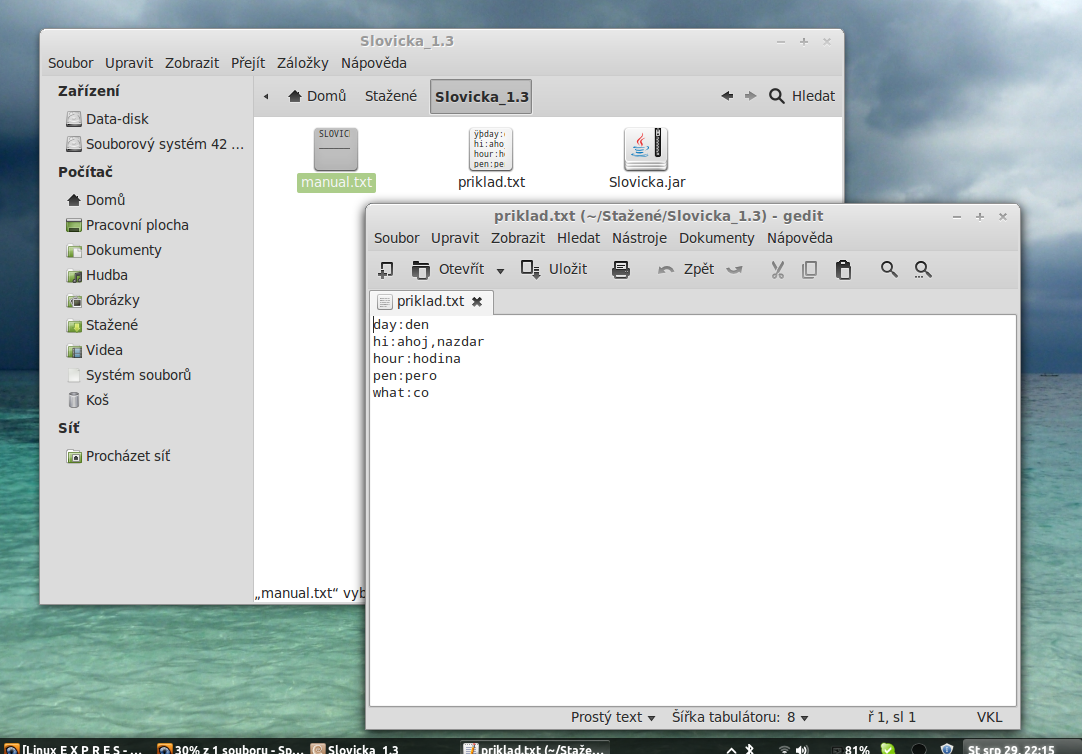Click the Uložit save button
This screenshot has height=754, width=1082.
click(x=555, y=270)
